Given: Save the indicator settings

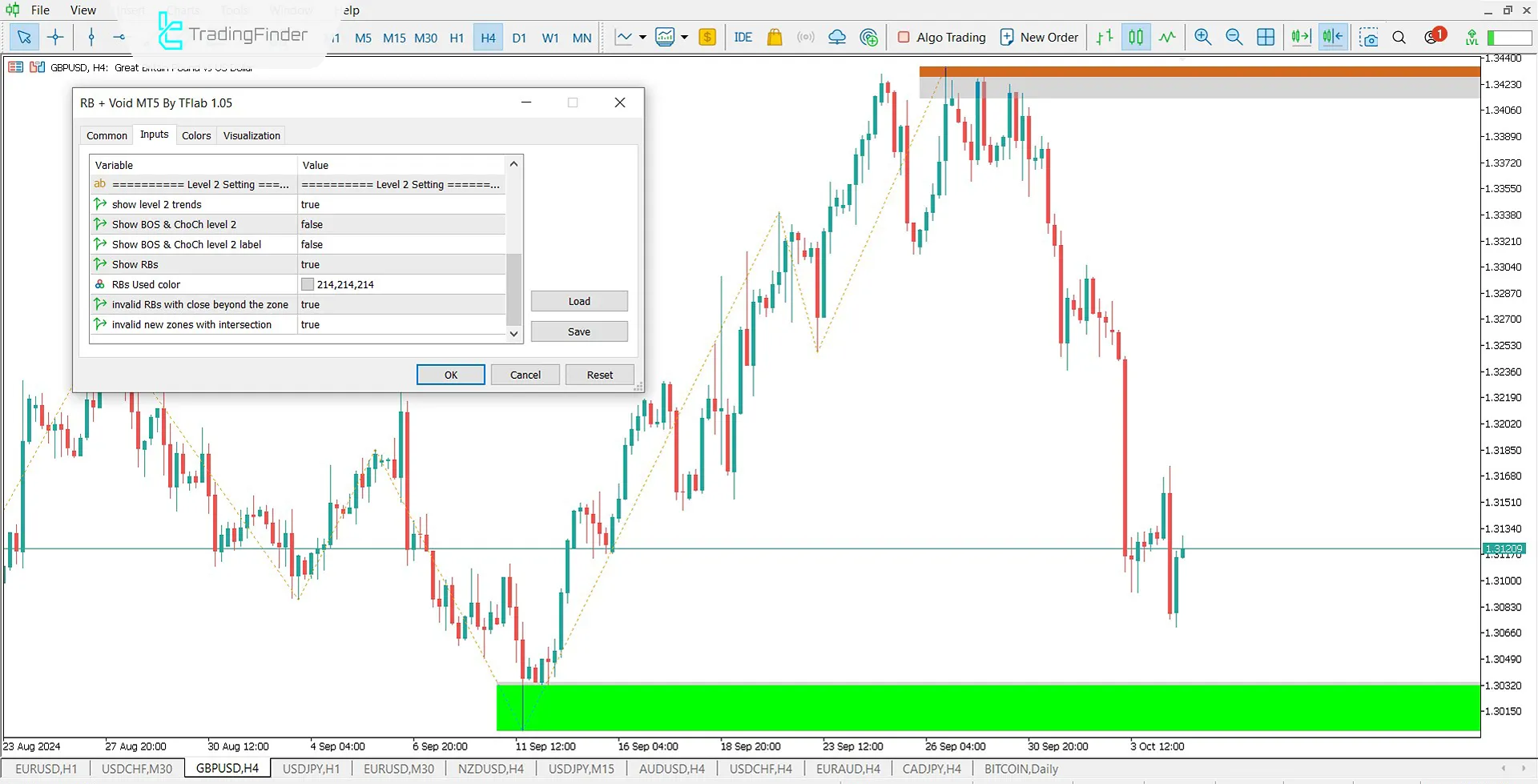Looking at the screenshot, I should [578, 331].
